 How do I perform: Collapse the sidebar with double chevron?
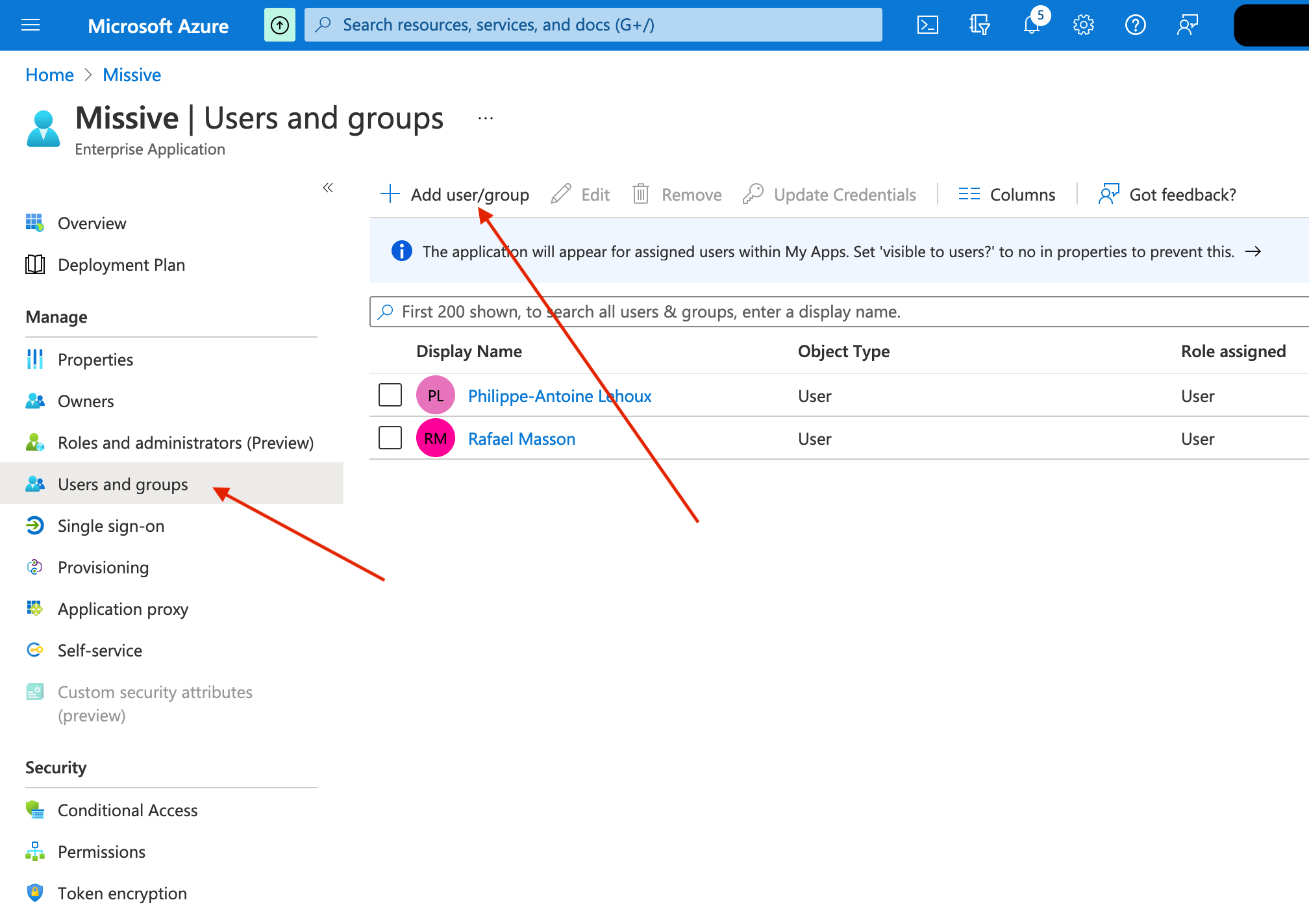328,188
